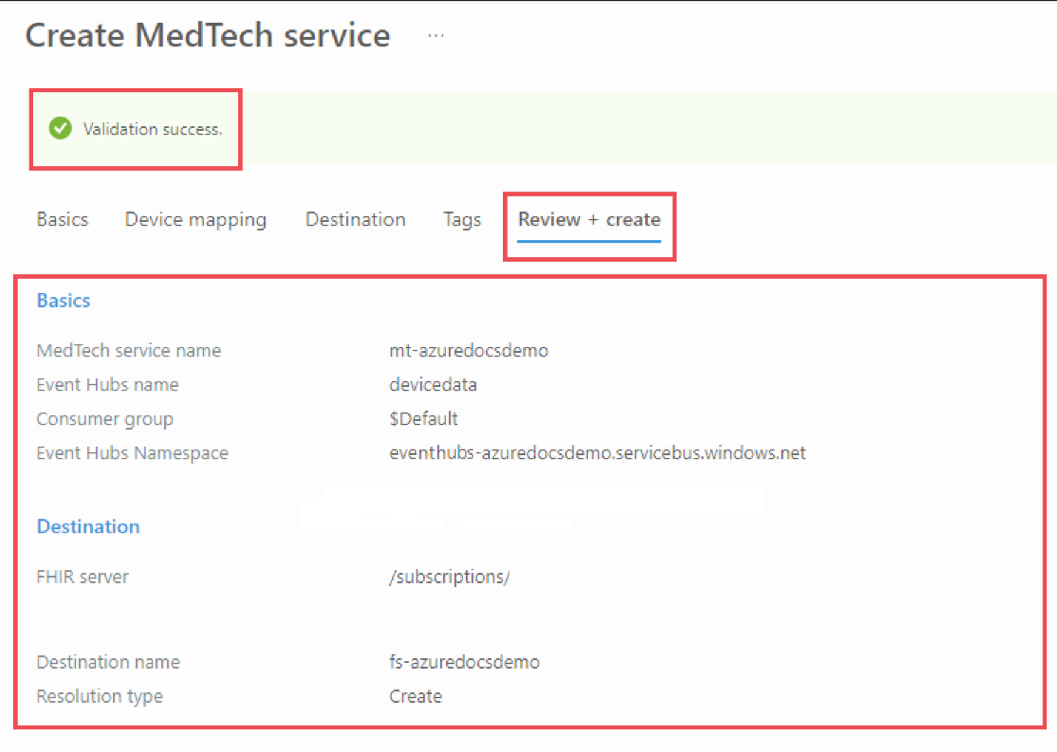Select the Tags tab

pyautogui.click(x=462, y=220)
